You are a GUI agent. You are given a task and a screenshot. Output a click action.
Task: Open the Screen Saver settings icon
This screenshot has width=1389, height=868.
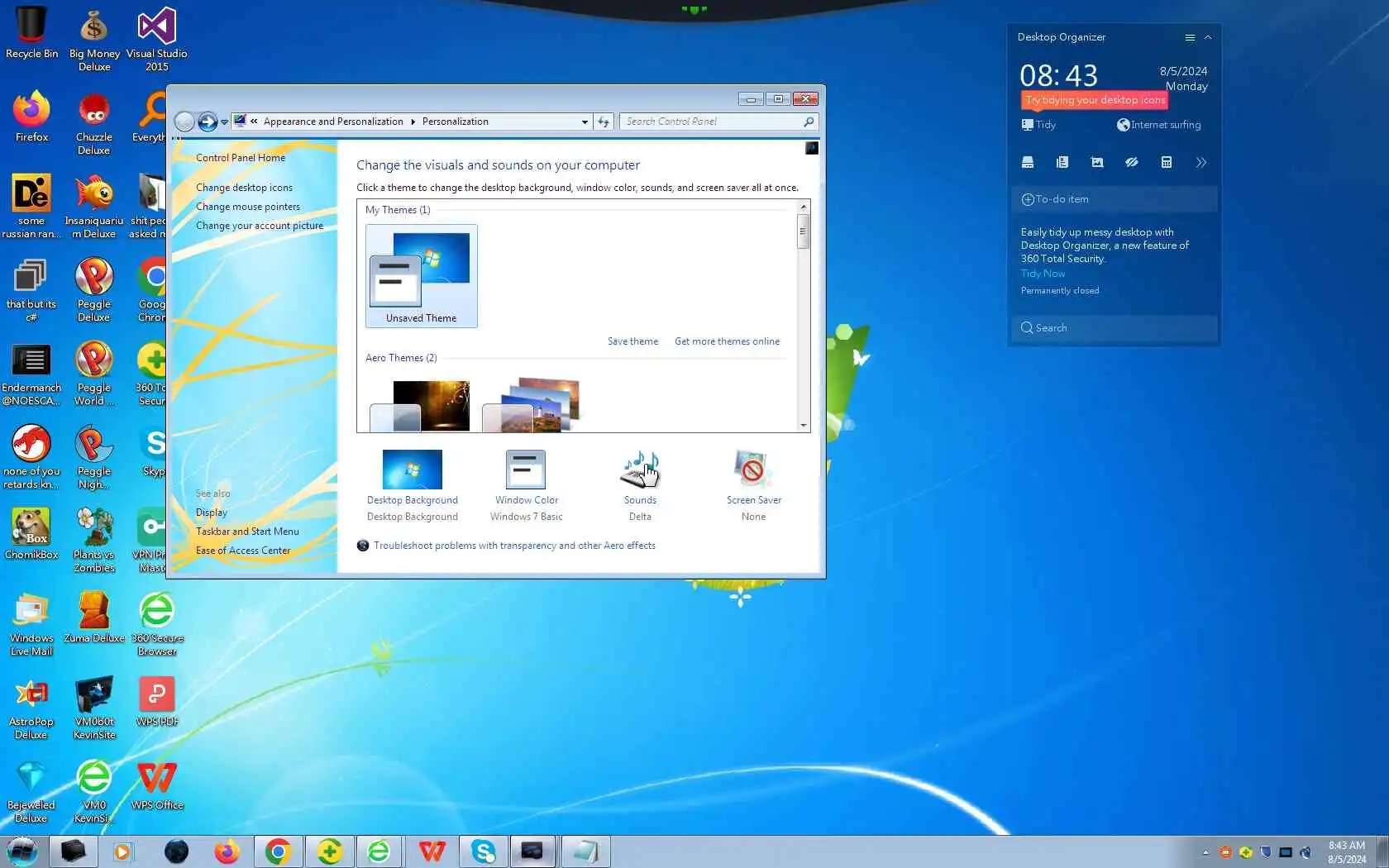click(x=753, y=470)
